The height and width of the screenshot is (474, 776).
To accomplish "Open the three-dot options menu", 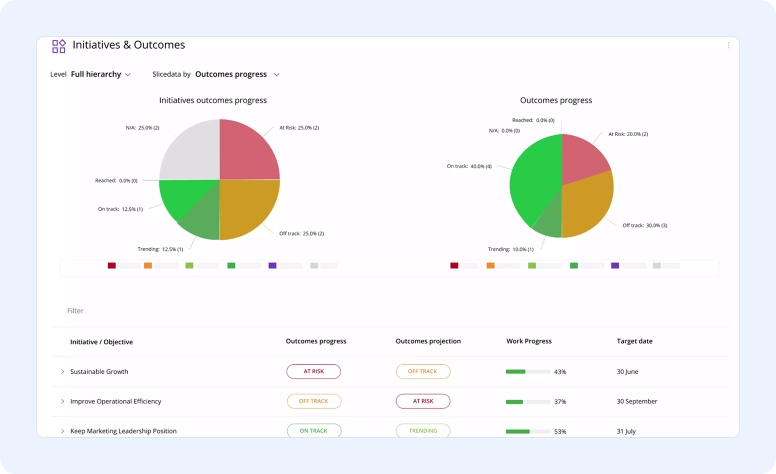I will [728, 45].
